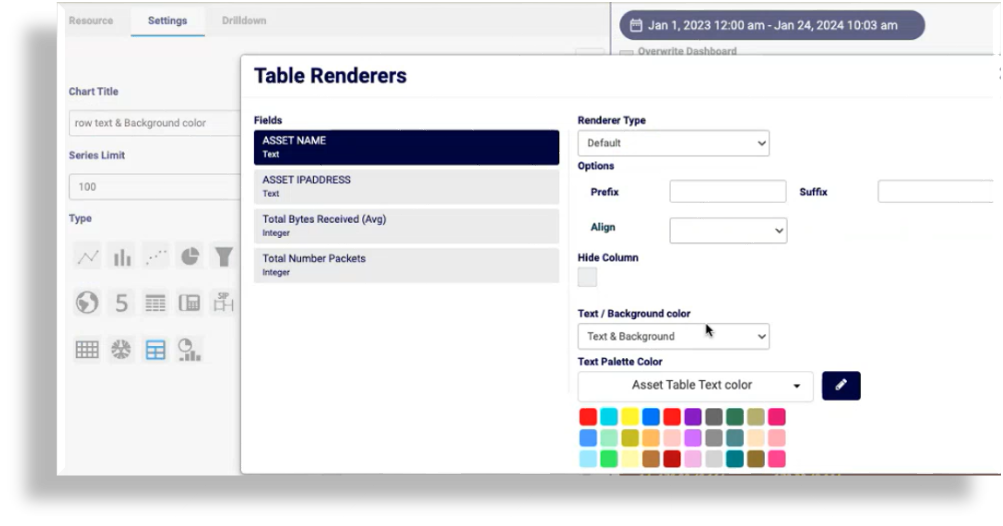The width and height of the screenshot is (1003, 526).
Task: Click the Series Limit input field
Action: [x=155, y=187]
